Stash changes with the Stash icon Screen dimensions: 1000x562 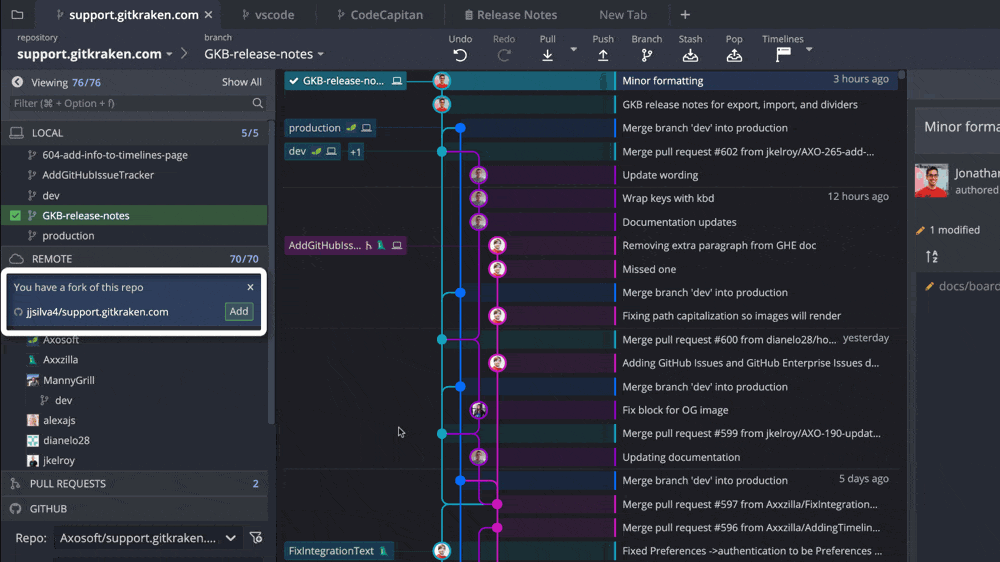pyautogui.click(x=690, y=55)
